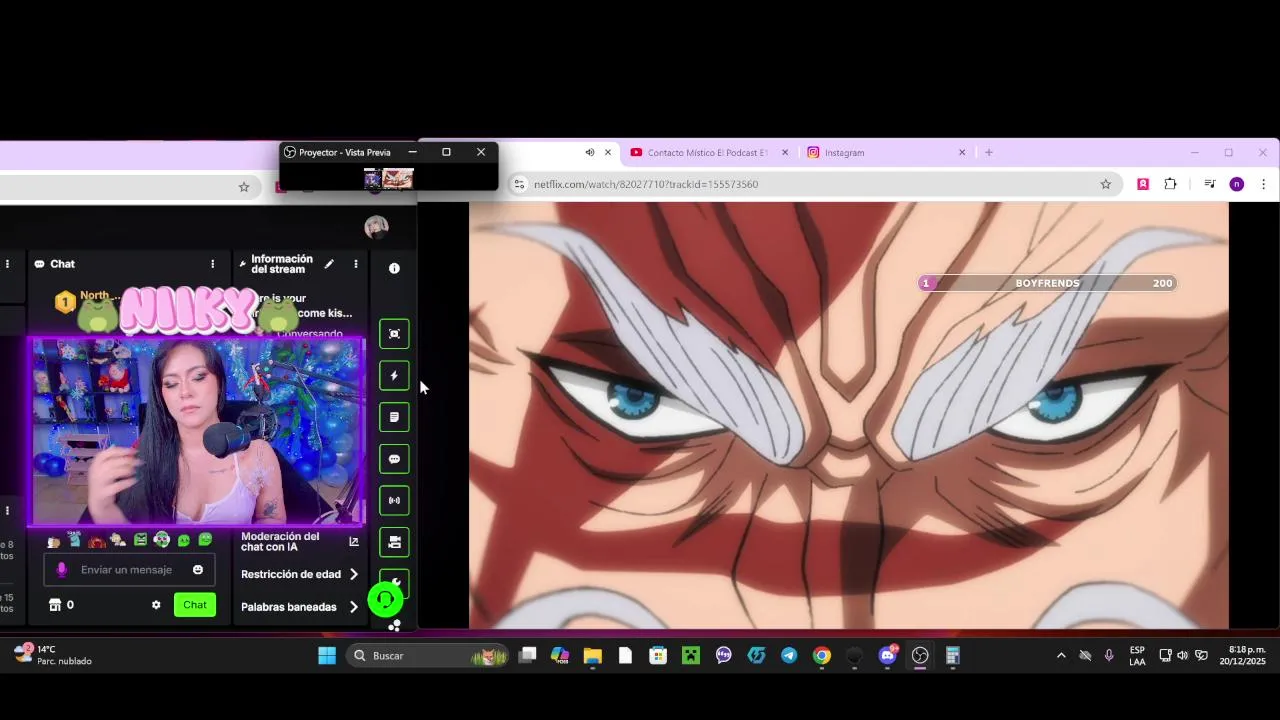This screenshot has width=1280, height=720.
Task: Expand Restricción de edad settings
Action: pyautogui.click(x=299, y=574)
